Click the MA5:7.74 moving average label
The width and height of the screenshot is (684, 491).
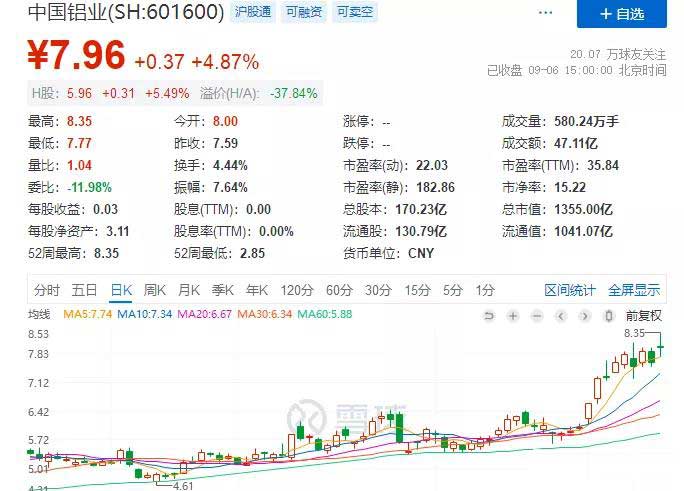coord(88,314)
